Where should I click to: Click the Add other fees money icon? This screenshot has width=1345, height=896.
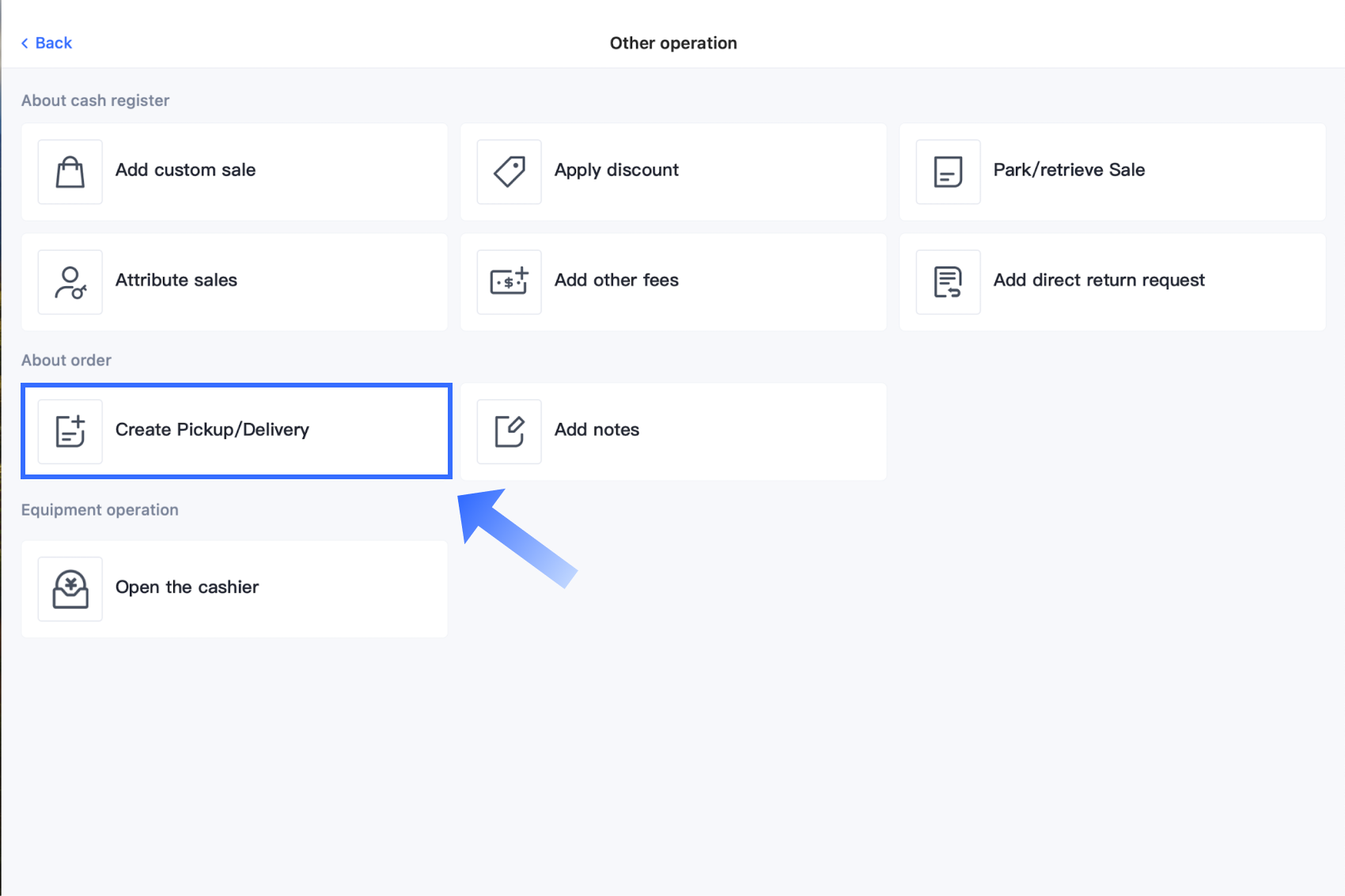510,282
